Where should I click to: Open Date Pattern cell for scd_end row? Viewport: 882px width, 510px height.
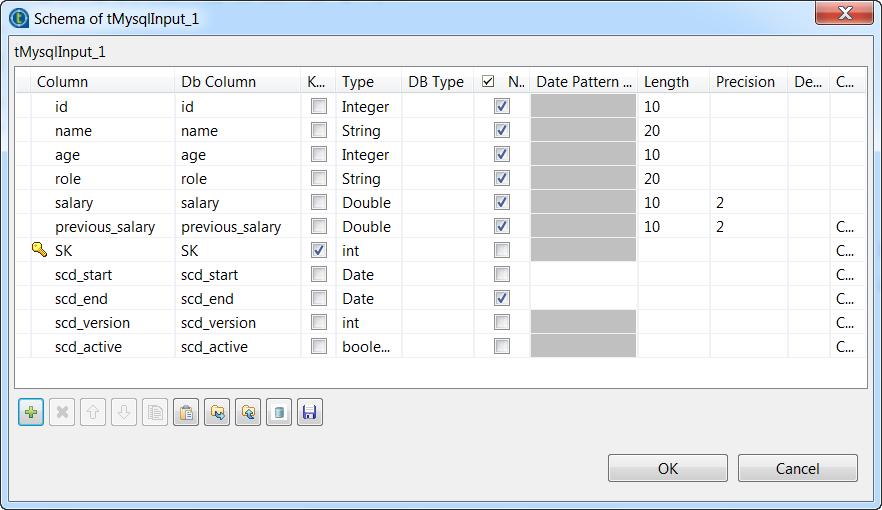583,298
